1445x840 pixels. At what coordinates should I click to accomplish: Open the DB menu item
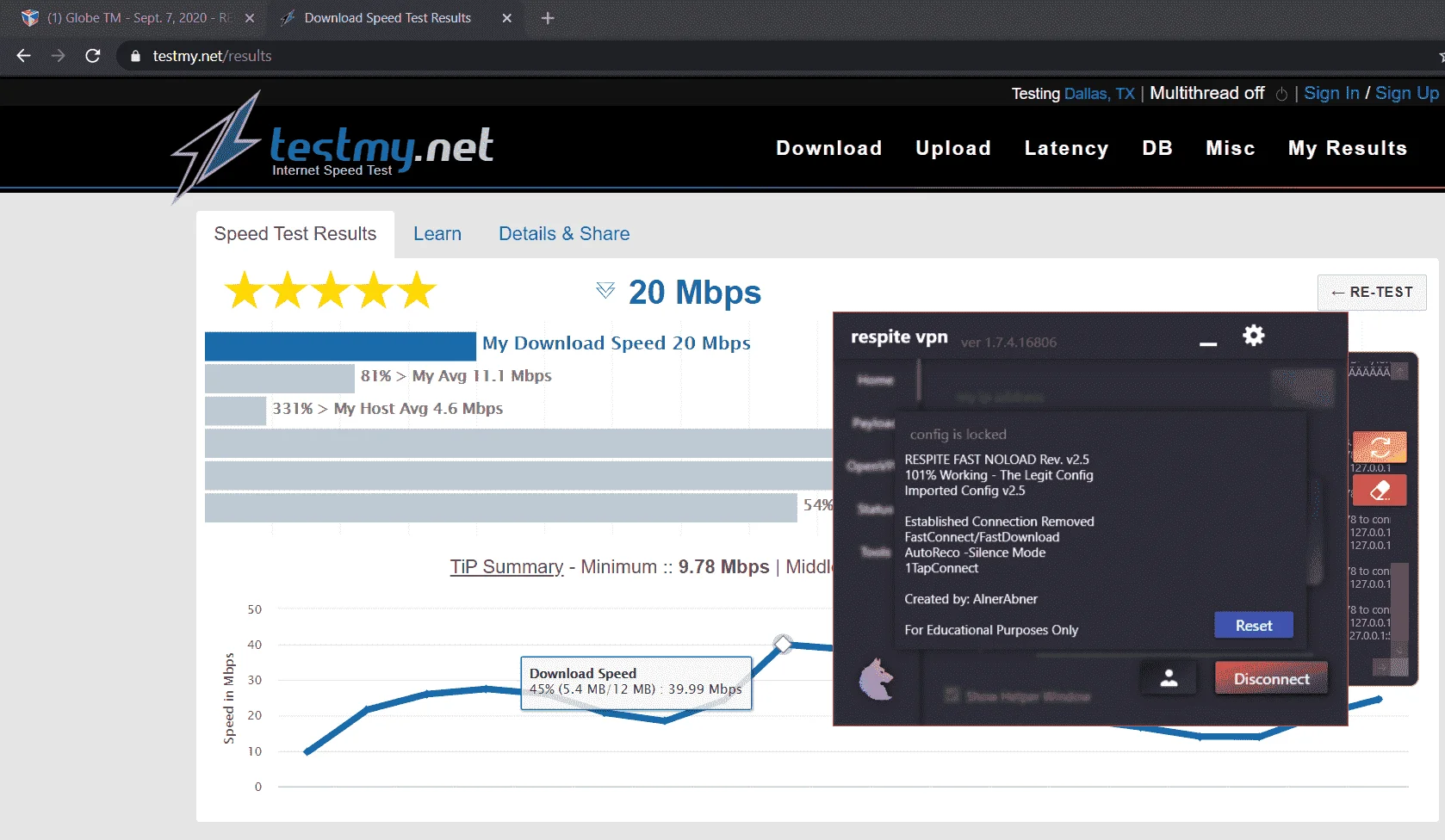[1157, 148]
